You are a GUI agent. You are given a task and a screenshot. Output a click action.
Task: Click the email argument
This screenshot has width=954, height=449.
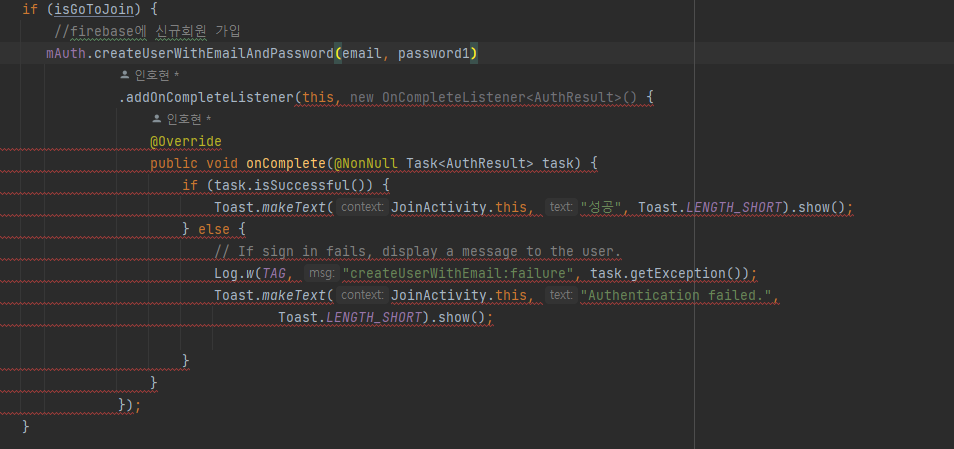(362, 54)
